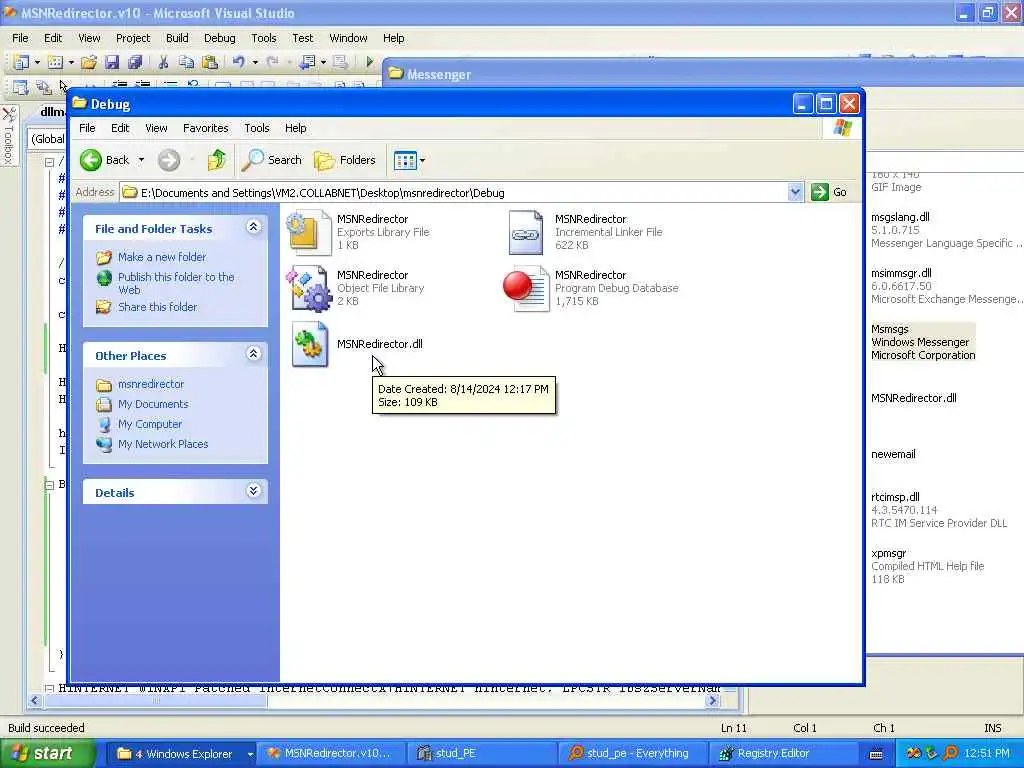Viewport: 1024px width, 768px height.
Task: Select Msmsgs Windows Messenger item in Messenger window
Action: click(x=923, y=342)
